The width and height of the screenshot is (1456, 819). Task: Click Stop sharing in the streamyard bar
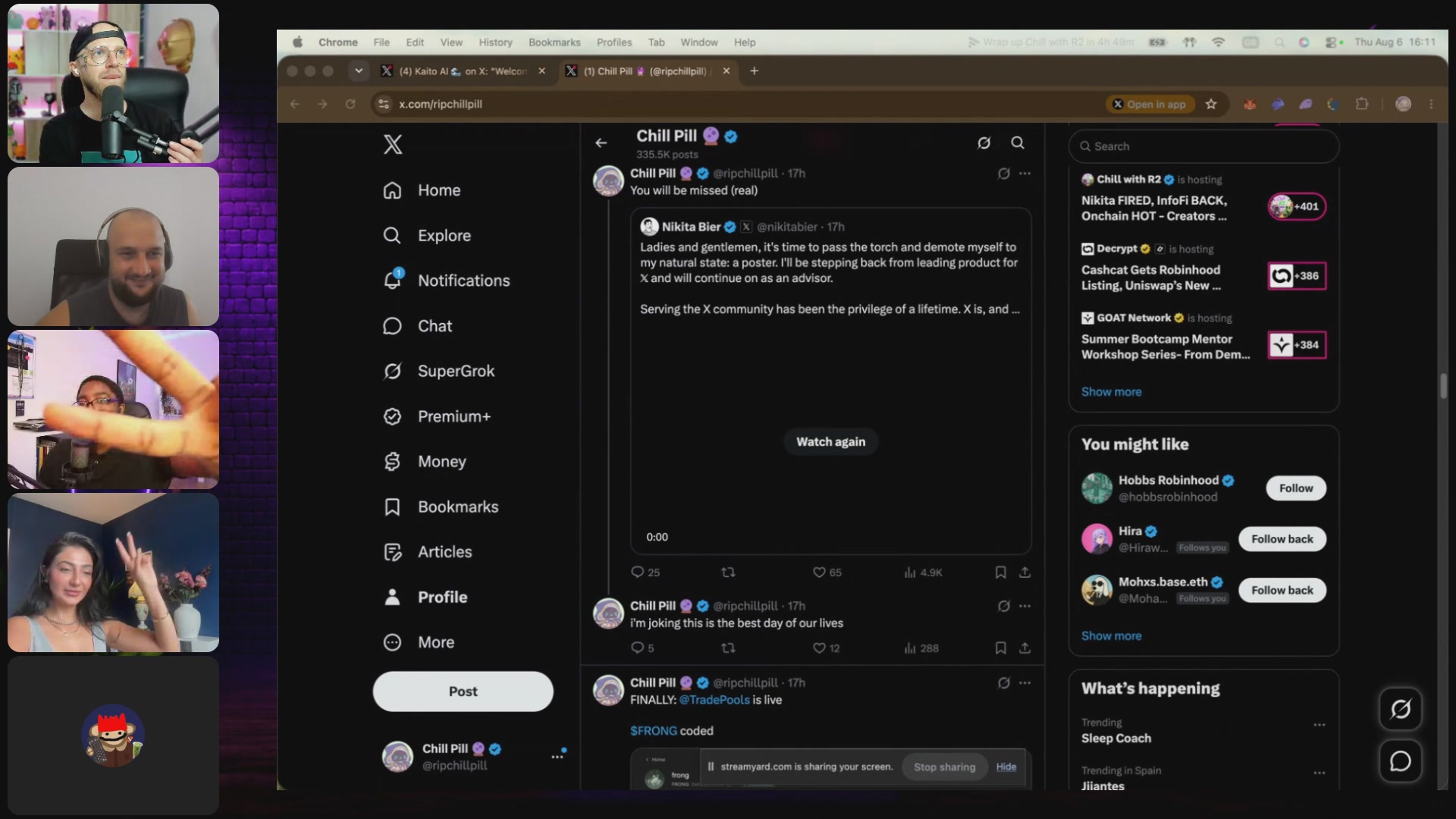pyautogui.click(x=944, y=767)
